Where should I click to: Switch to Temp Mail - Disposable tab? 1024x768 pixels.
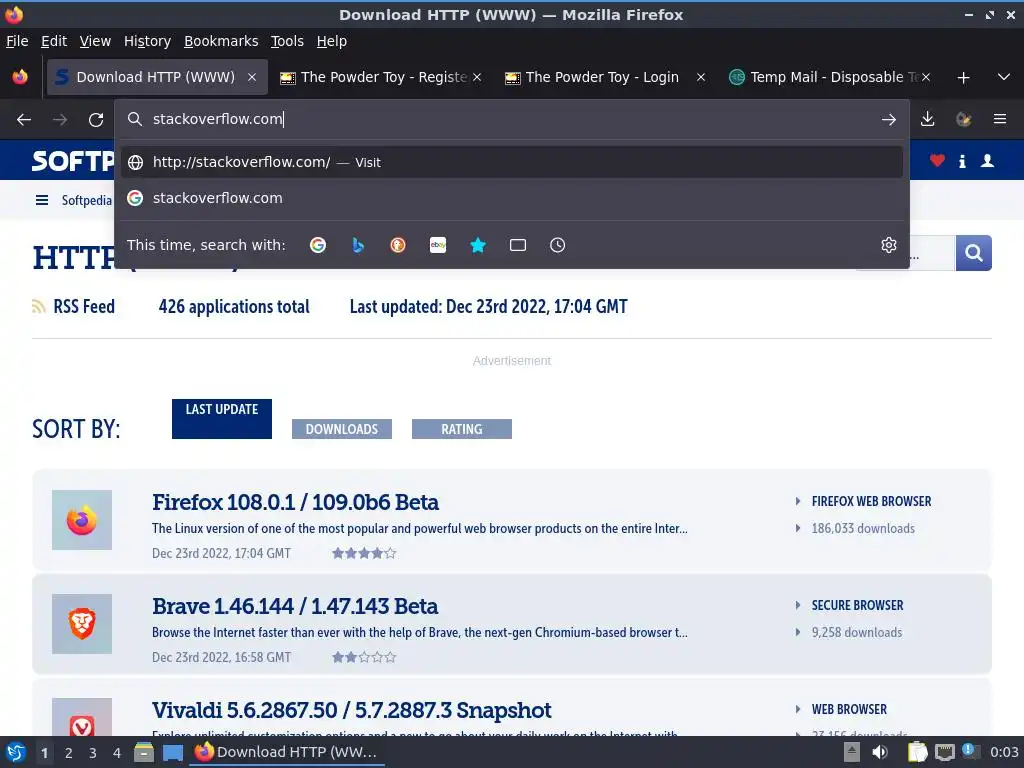click(829, 77)
